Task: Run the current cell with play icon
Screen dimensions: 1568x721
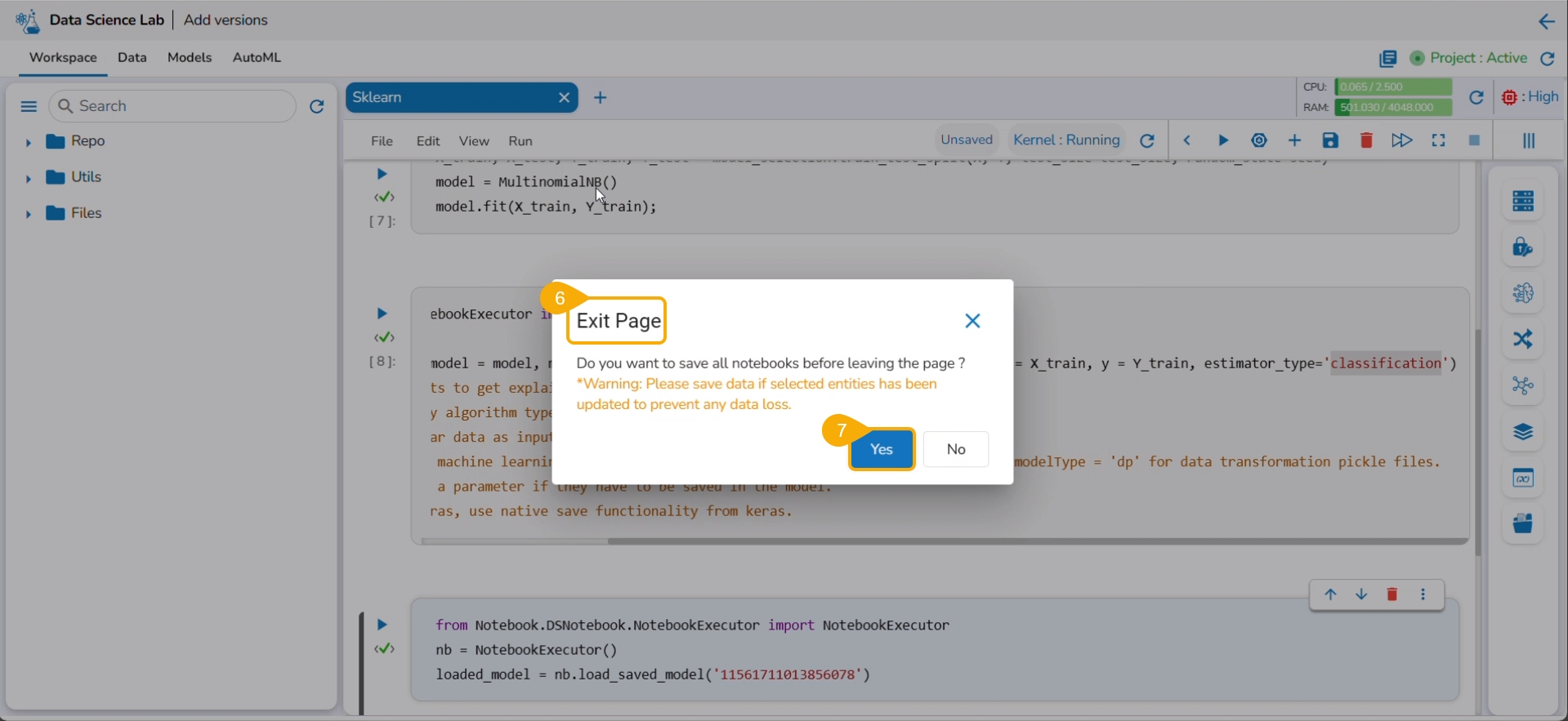Action: click(1223, 140)
